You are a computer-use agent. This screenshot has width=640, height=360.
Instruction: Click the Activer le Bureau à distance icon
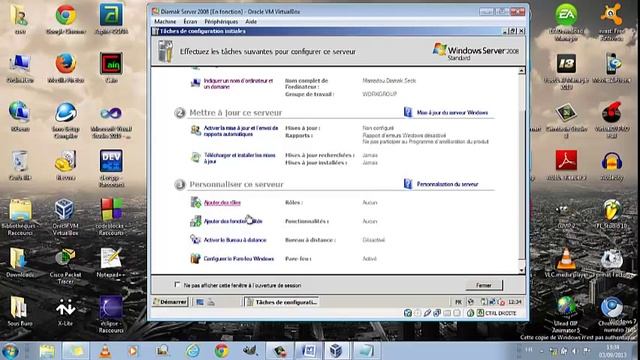coord(196,240)
